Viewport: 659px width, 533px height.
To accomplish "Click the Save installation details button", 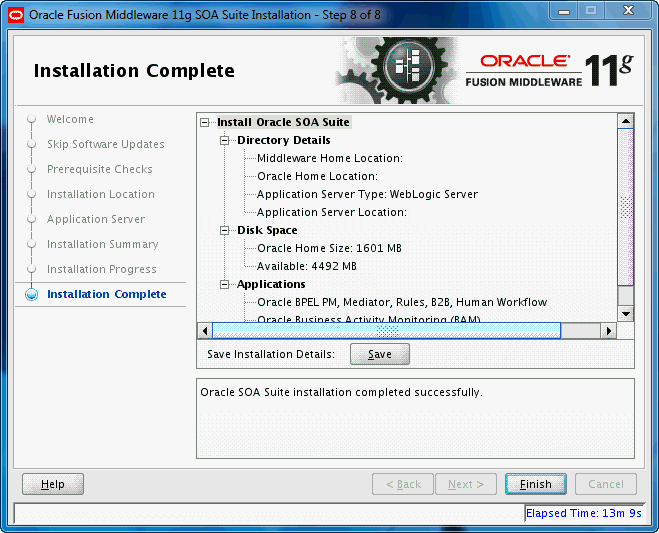I will [x=380, y=354].
